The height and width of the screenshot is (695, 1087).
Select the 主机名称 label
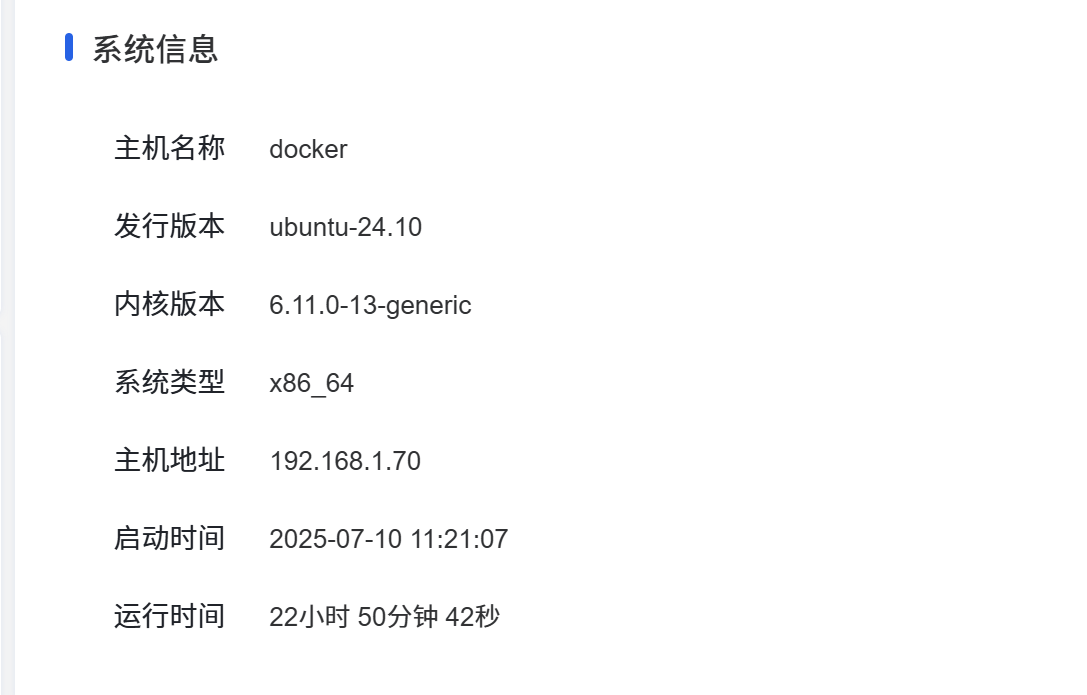pyautogui.click(x=170, y=148)
